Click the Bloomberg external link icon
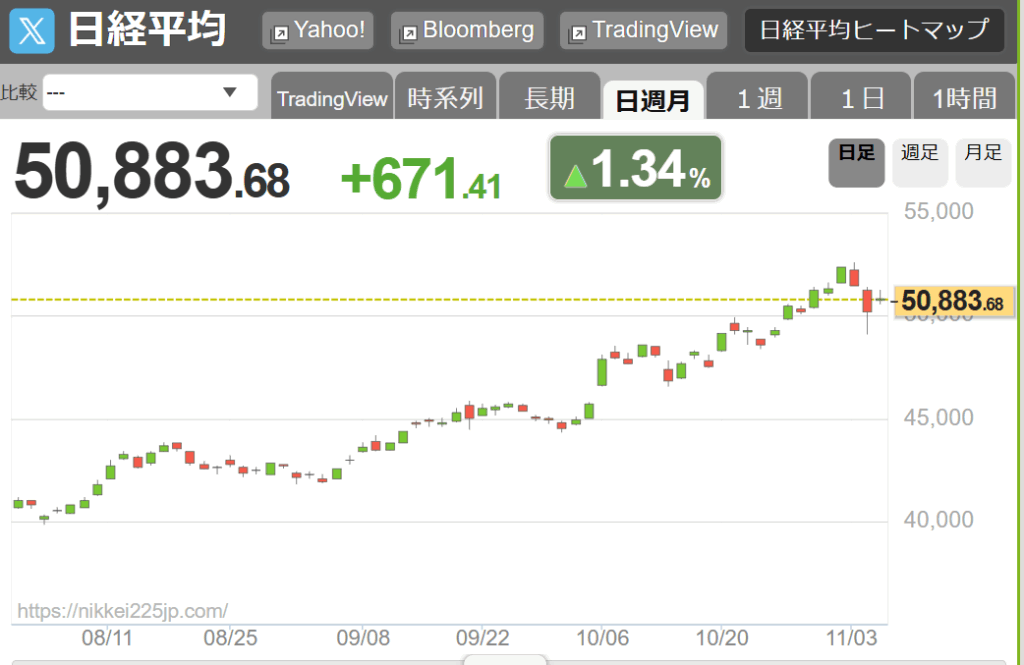This screenshot has width=1024, height=665. 409,33
